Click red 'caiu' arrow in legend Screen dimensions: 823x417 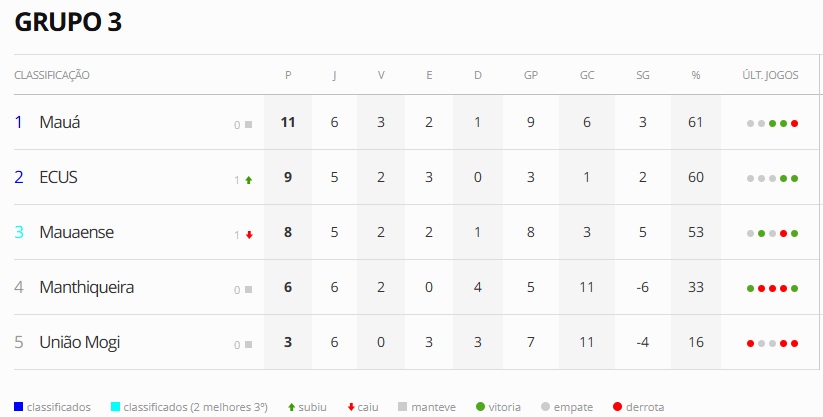coord(351,407)
